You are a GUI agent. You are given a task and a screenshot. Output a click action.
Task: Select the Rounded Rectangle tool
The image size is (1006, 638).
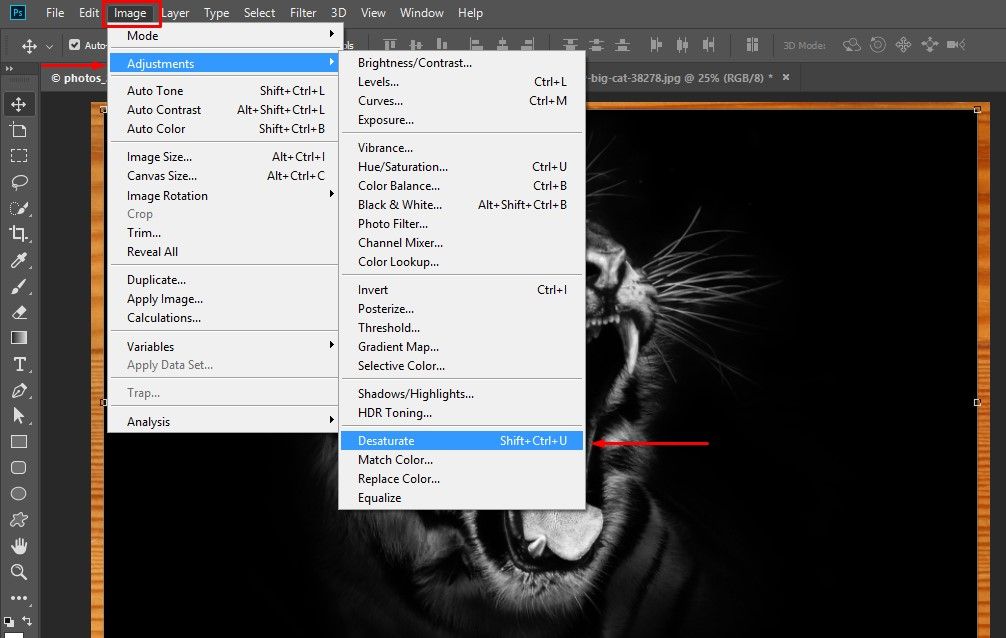19,468
